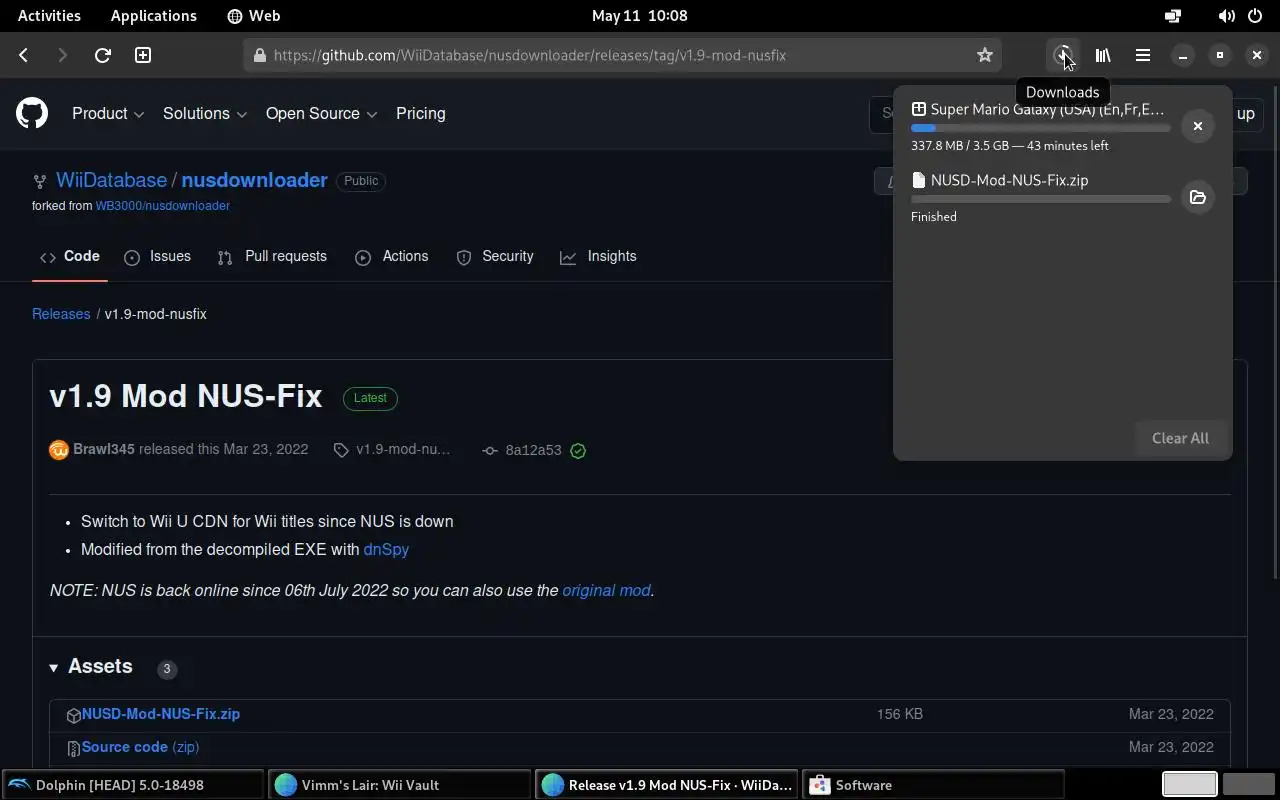The height and width of the screenshot is (800, 1280).
Task: Click the Releases breadcrumb link
Action: point(61,314)
